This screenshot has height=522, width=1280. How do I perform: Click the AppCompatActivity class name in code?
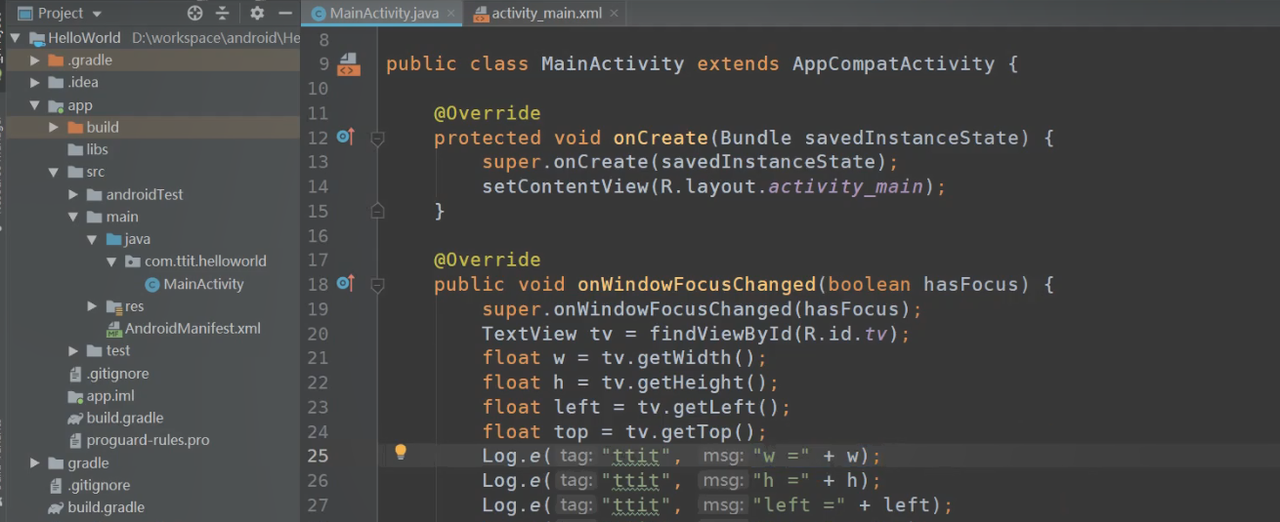click(893, 64)
